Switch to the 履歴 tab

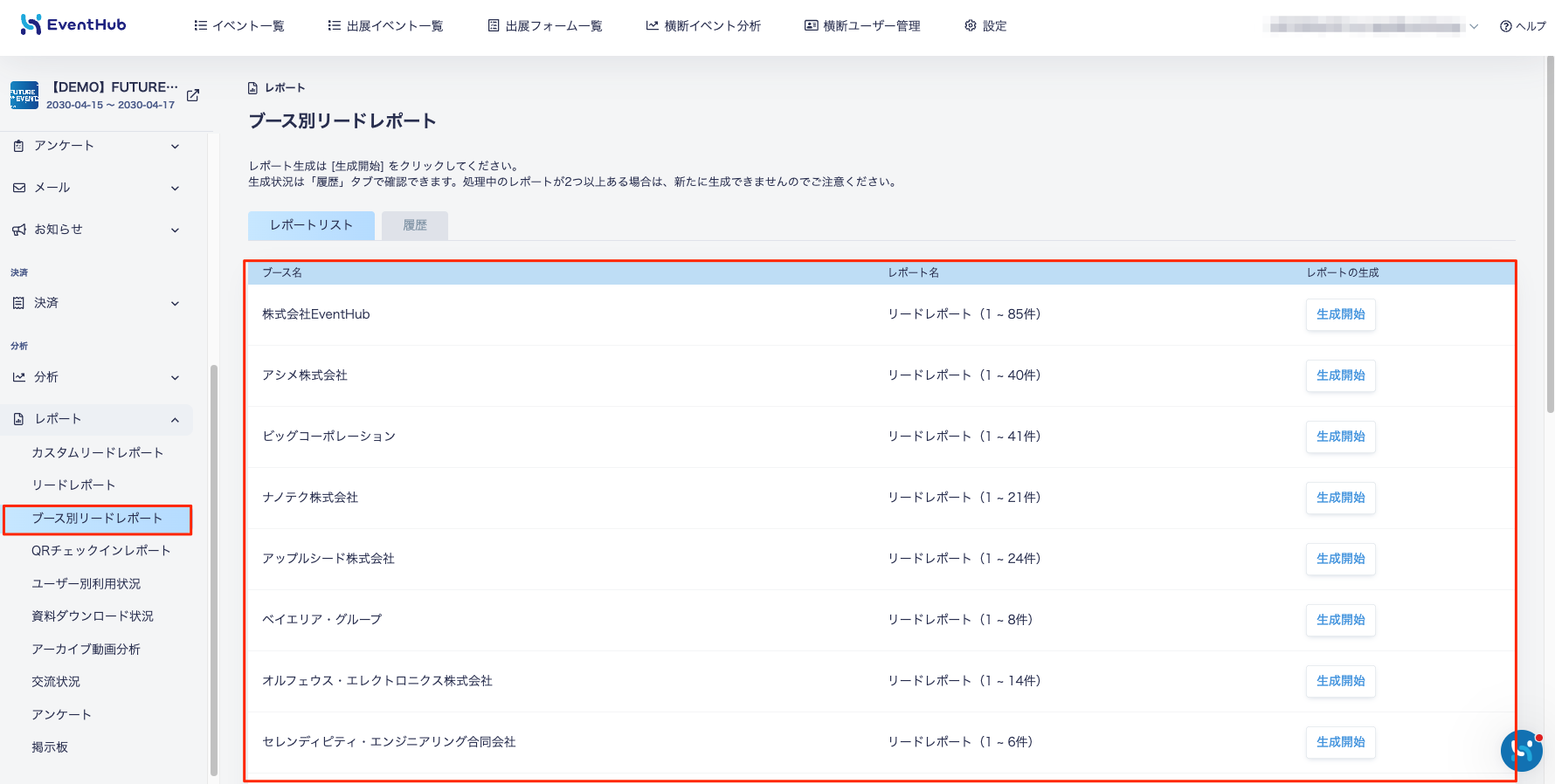[x=415, y=225]
